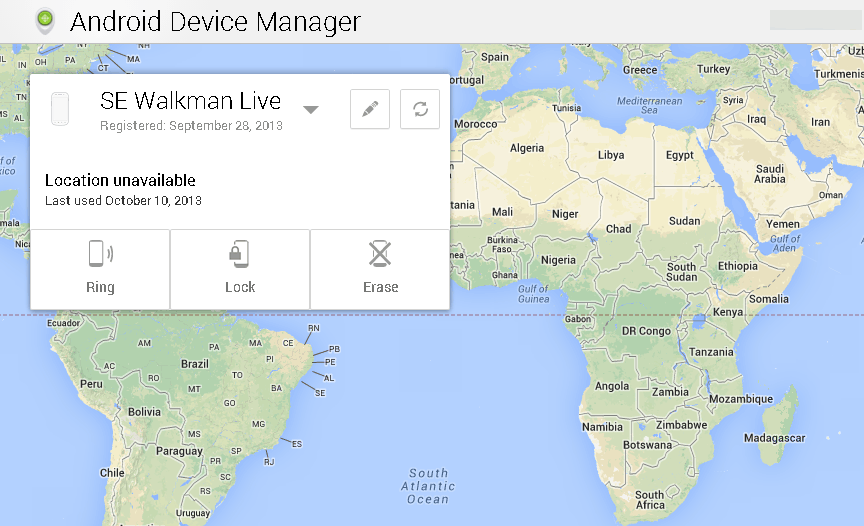
Task: Click the Kenya label on the map
Action: pyautogui.click(x=728, y=312)
